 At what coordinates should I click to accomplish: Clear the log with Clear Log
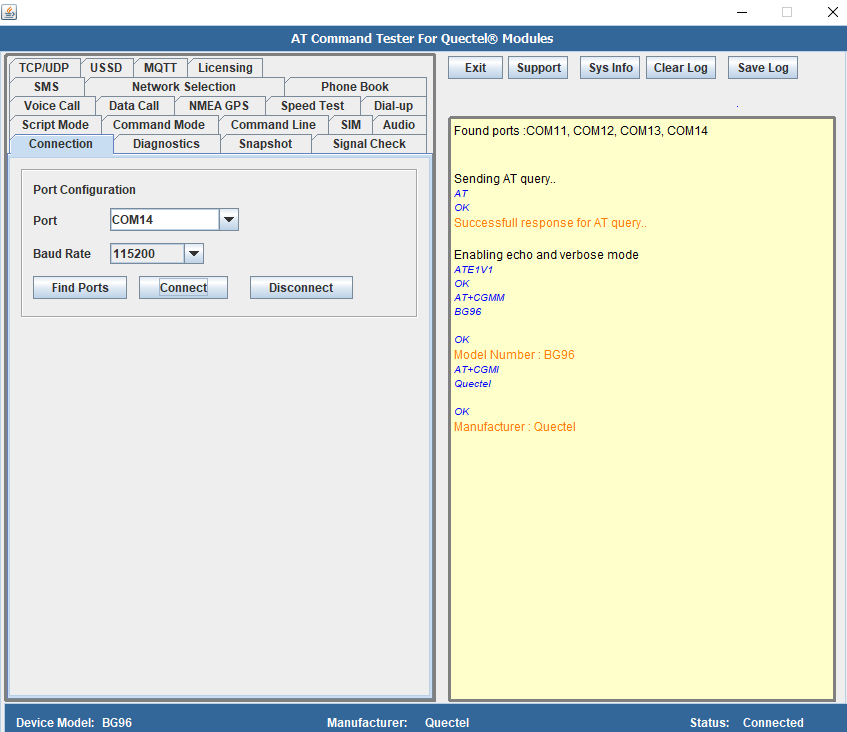681,68
